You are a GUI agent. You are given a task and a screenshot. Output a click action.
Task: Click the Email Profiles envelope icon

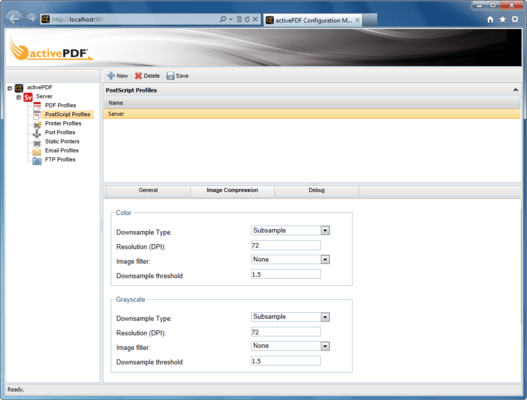pyautogui.click(x=37, y=152)
